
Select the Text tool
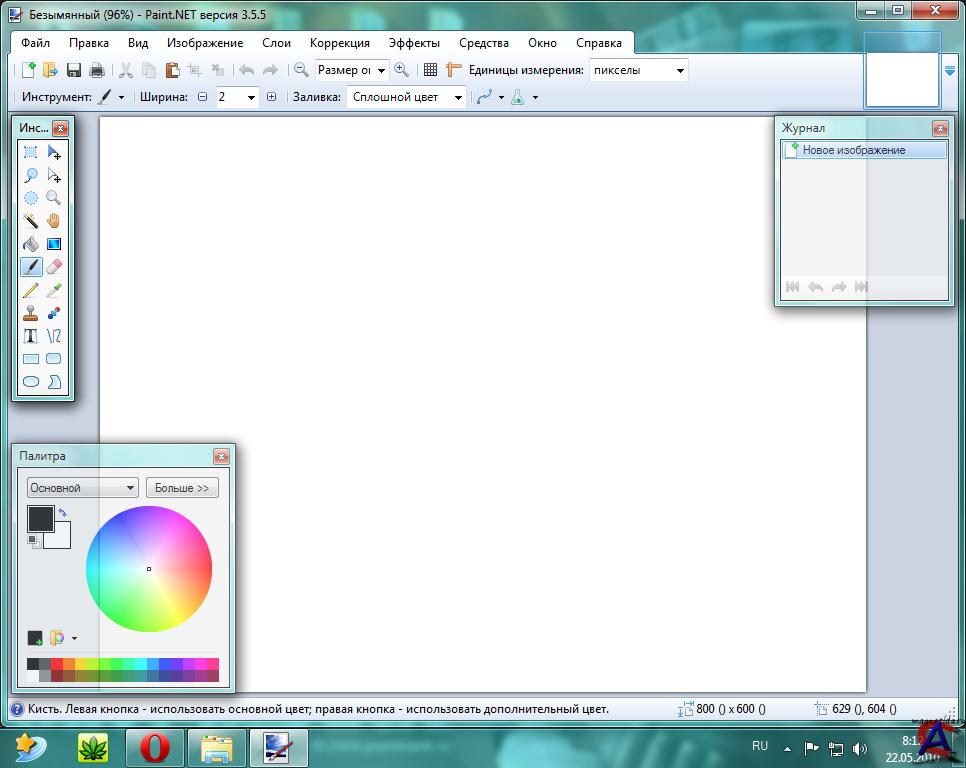click(31, 336)
